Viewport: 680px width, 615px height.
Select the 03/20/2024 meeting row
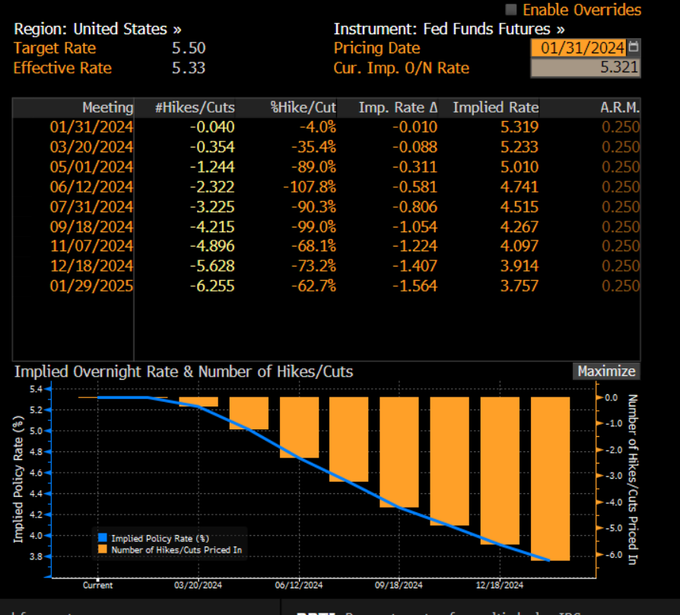pos(327,147)
